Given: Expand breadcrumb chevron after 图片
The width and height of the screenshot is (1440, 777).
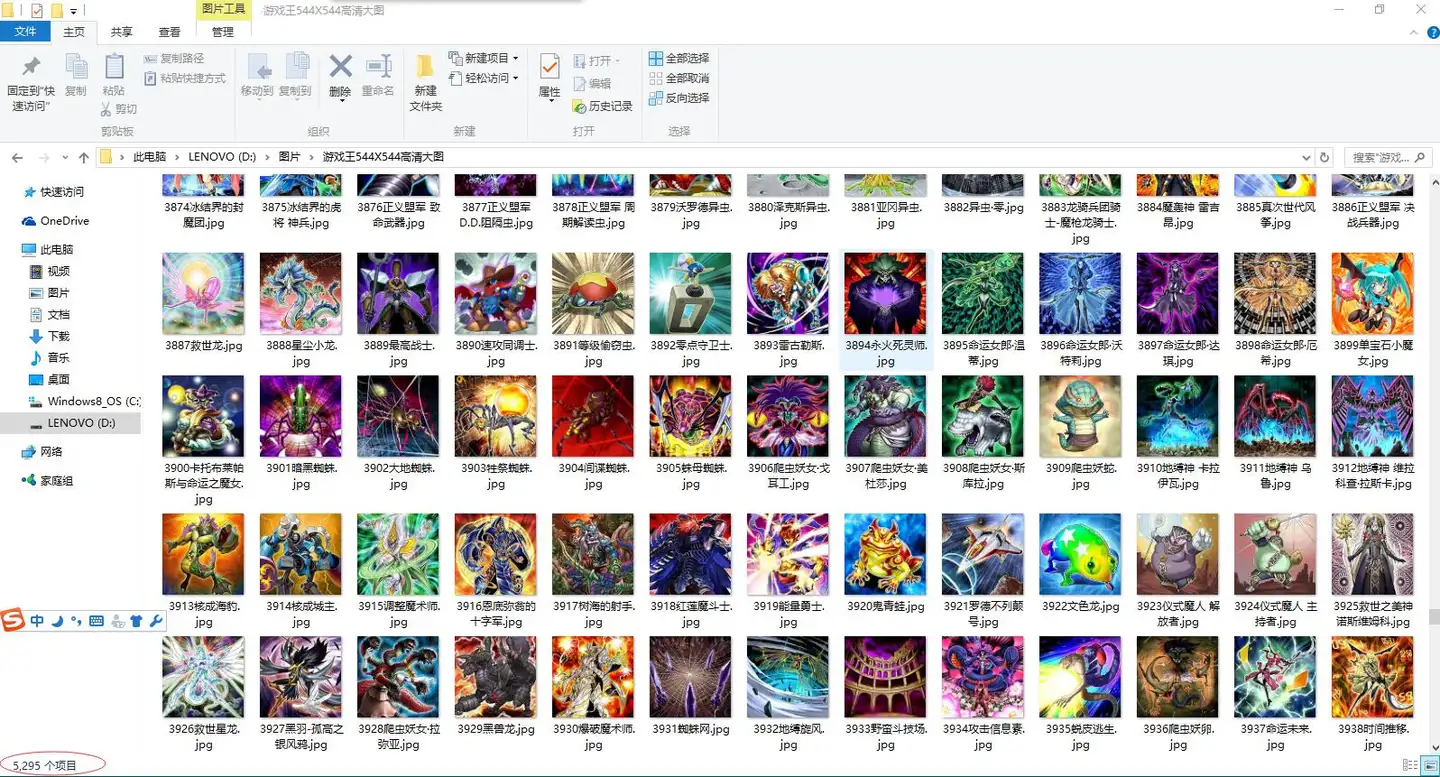Looking at the screenshot, I should 311,158.
